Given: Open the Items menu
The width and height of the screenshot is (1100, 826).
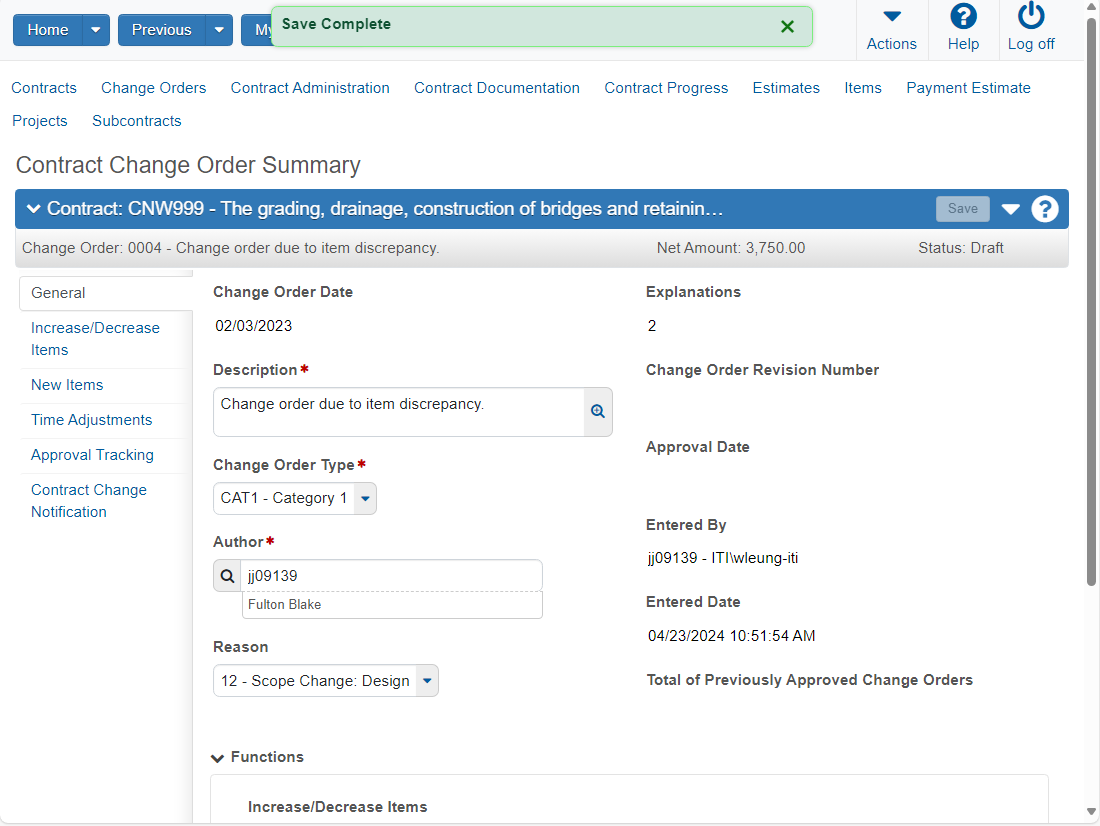Looking at the screenshot, I should click(863, 88).
